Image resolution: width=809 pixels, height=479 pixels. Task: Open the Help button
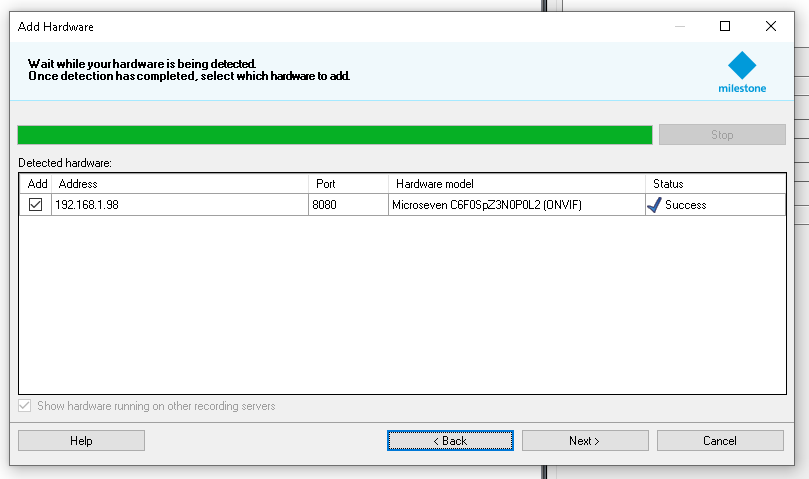tap(81, 441)
